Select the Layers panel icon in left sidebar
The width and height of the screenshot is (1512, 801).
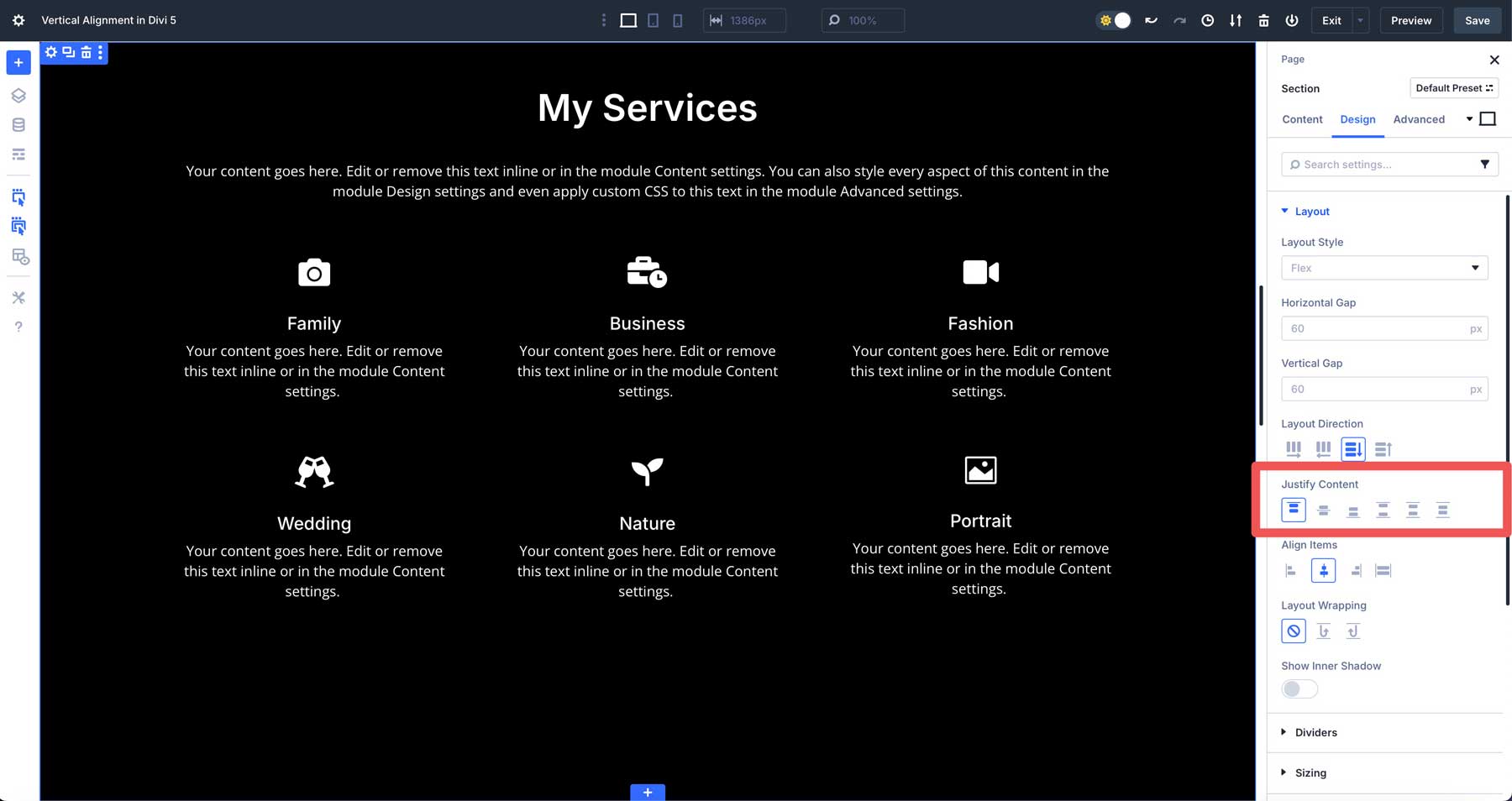tap(18, 95)
